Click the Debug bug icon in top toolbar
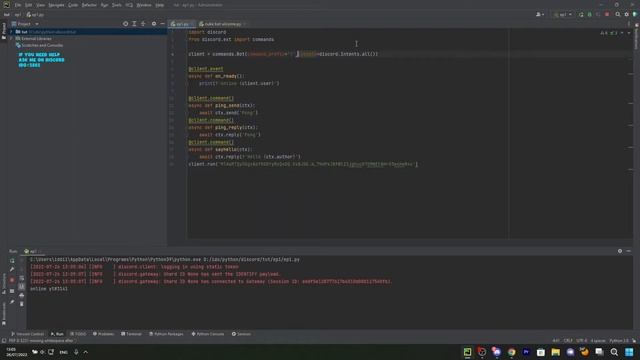 point(589,14)
